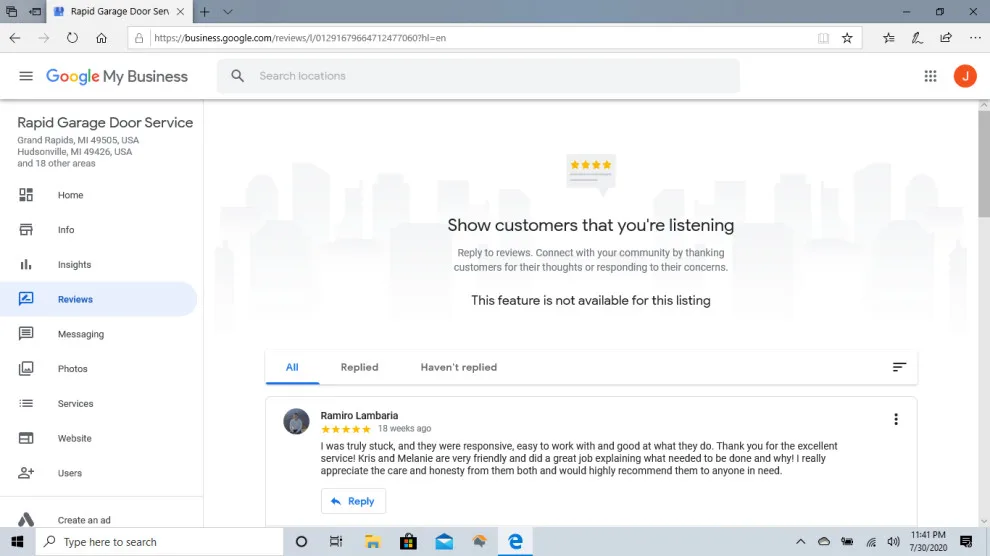Click the page vertical scrollbar

984,165
